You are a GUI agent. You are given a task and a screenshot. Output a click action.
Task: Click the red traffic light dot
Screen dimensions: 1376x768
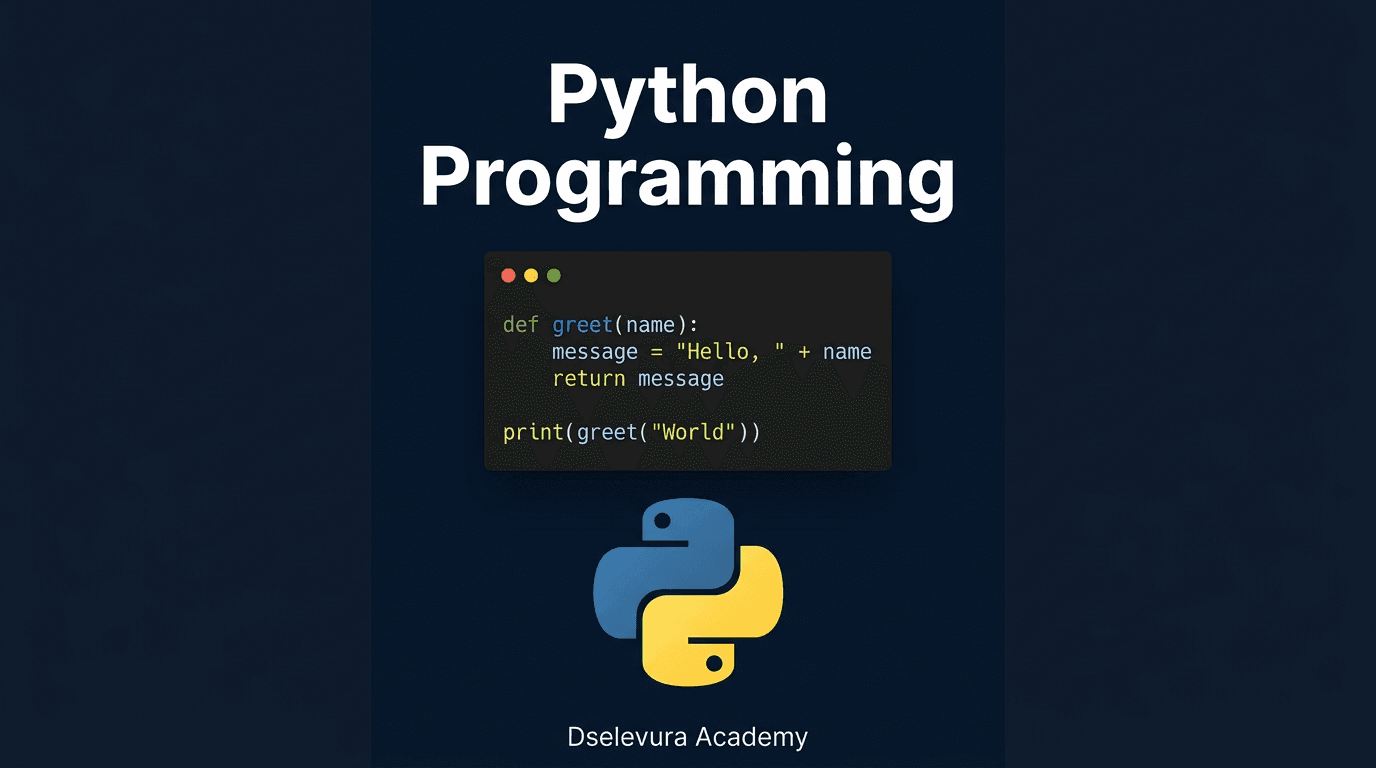point(509,274)
